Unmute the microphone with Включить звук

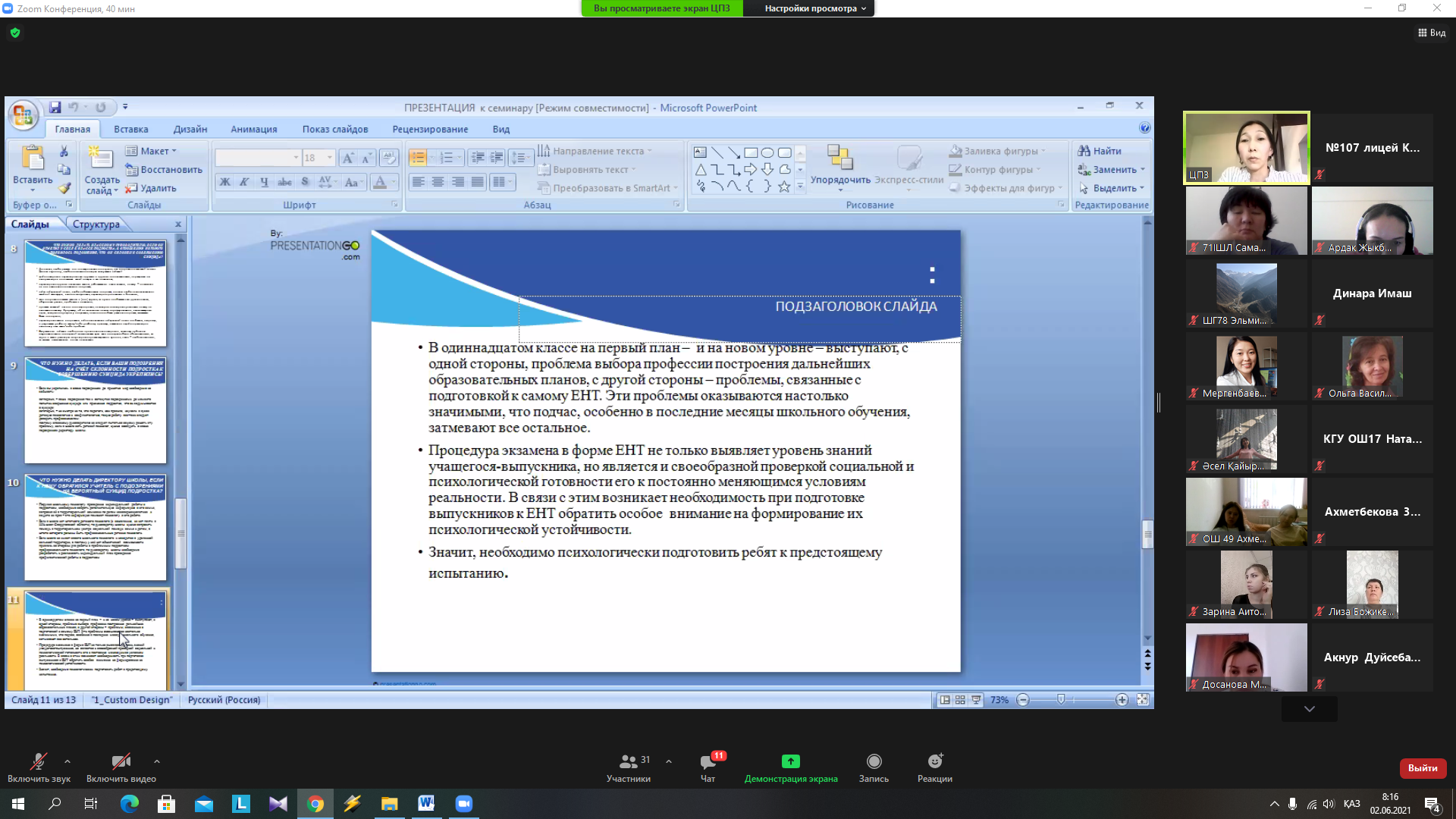tap(38, 762)
